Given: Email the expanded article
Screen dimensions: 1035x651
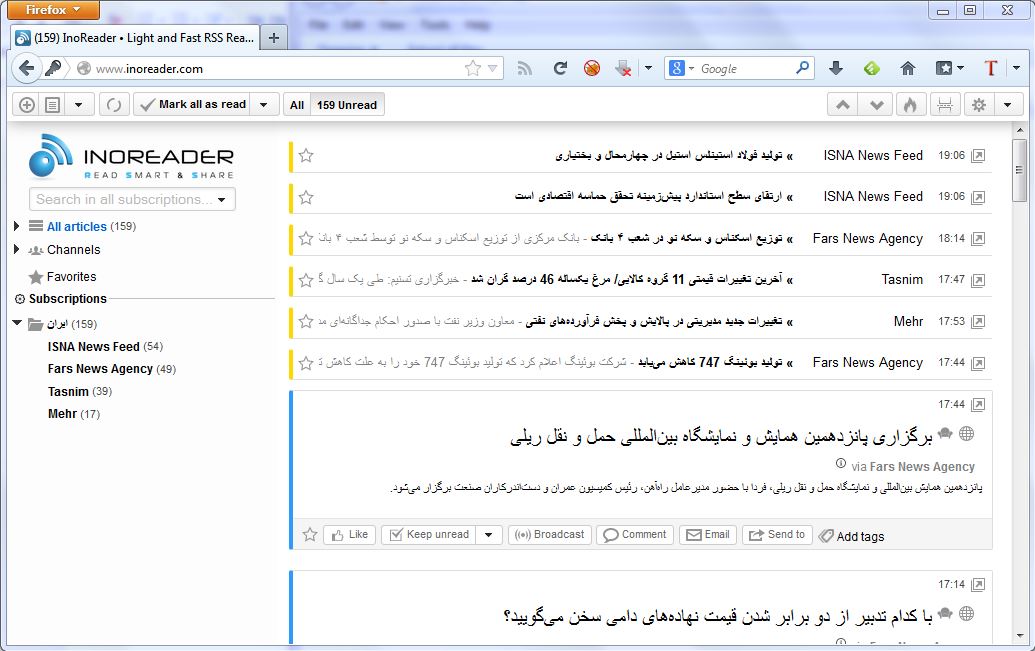Looking at the screenshot, I should click(x=708, y=535).
